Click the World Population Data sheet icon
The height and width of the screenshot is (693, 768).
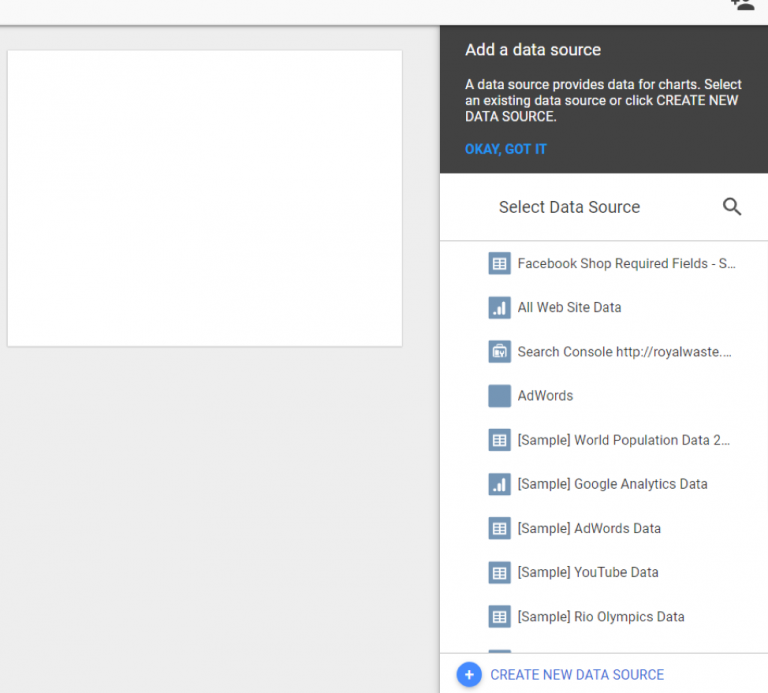pos(499,440)
